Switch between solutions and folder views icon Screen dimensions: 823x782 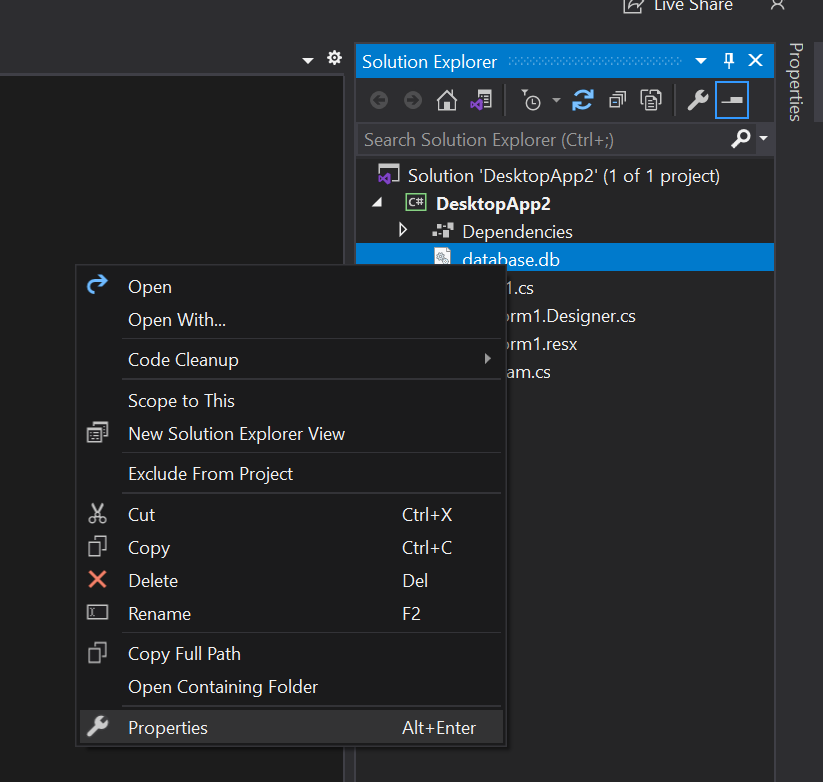point(481,100)
